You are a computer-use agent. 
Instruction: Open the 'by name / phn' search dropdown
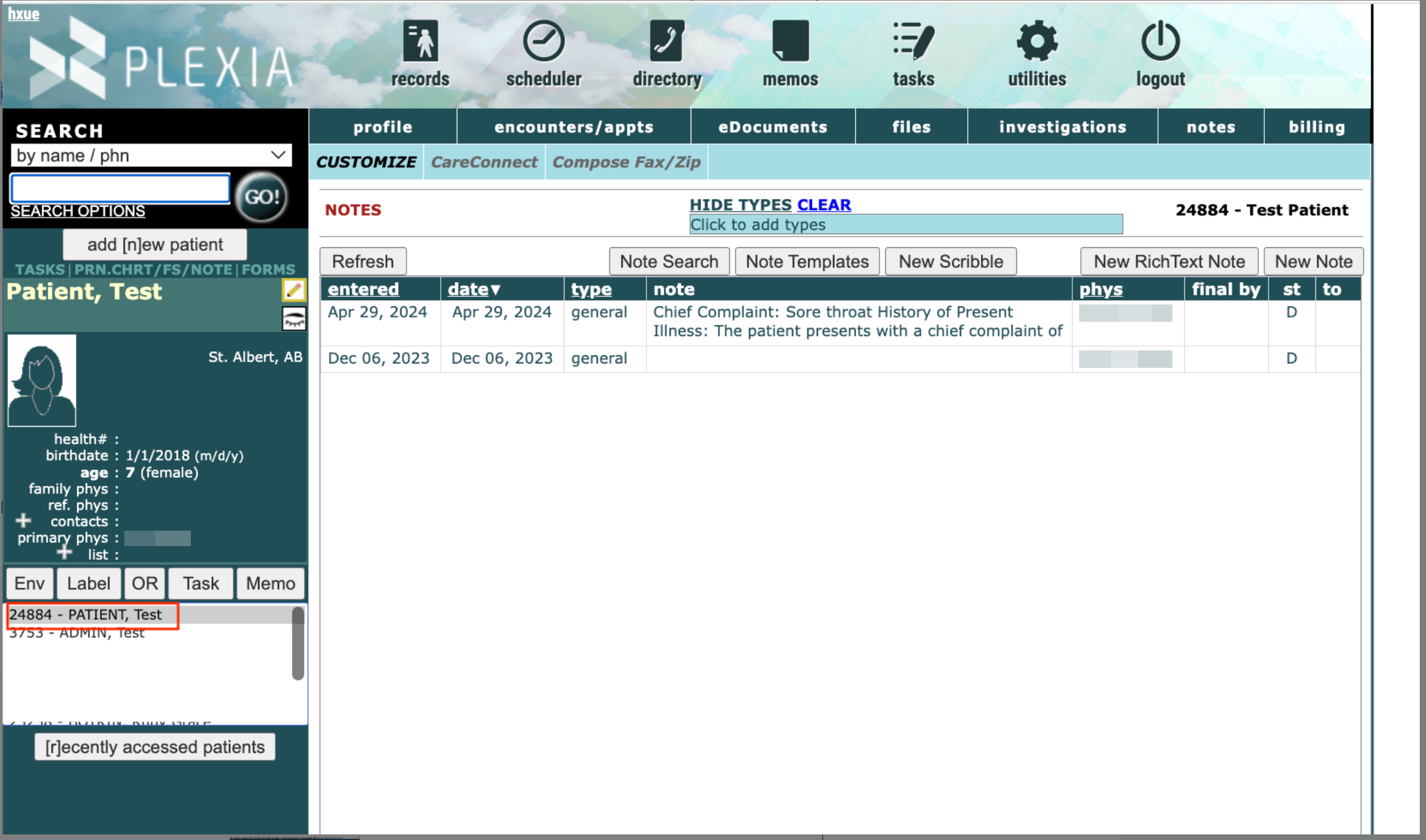click(x=151, y=155)
